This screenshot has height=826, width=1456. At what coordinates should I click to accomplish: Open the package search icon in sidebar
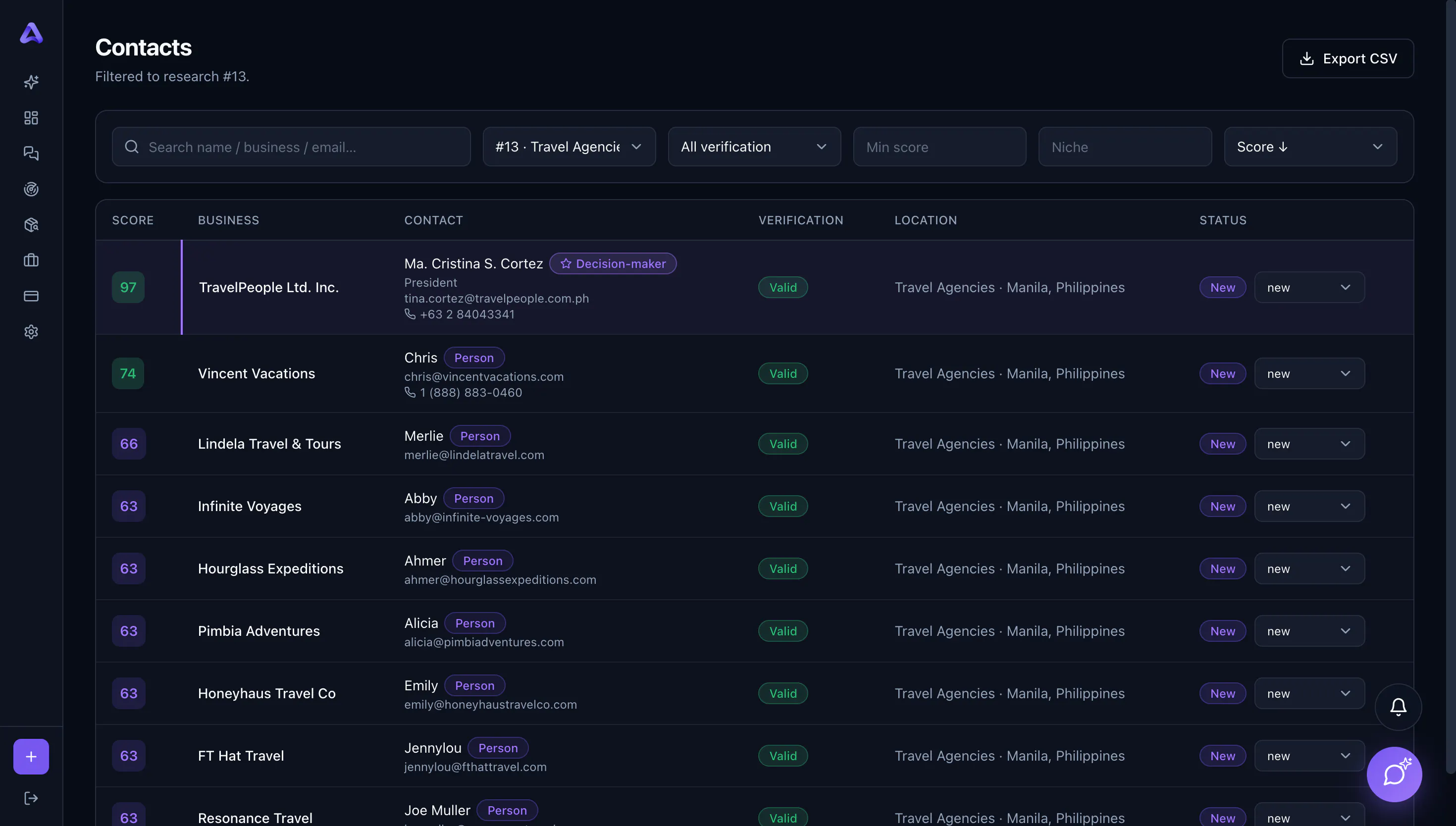pos(31,225)
